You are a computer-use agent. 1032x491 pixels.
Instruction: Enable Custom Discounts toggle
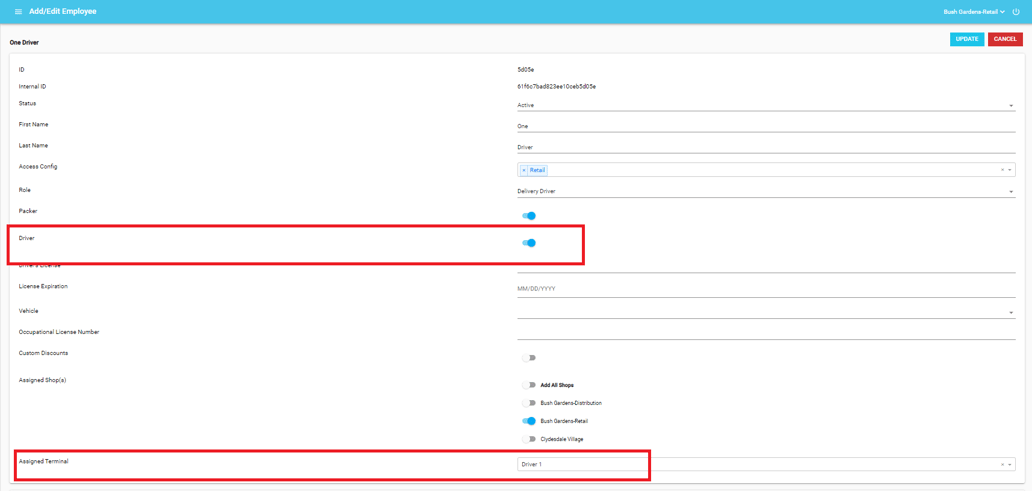tap(529, 358)
